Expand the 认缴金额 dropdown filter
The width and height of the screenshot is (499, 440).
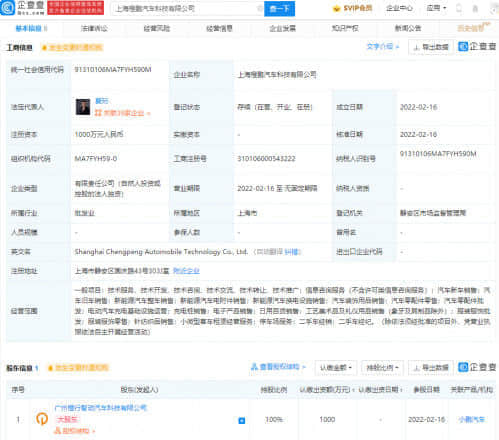coord(336,368)
